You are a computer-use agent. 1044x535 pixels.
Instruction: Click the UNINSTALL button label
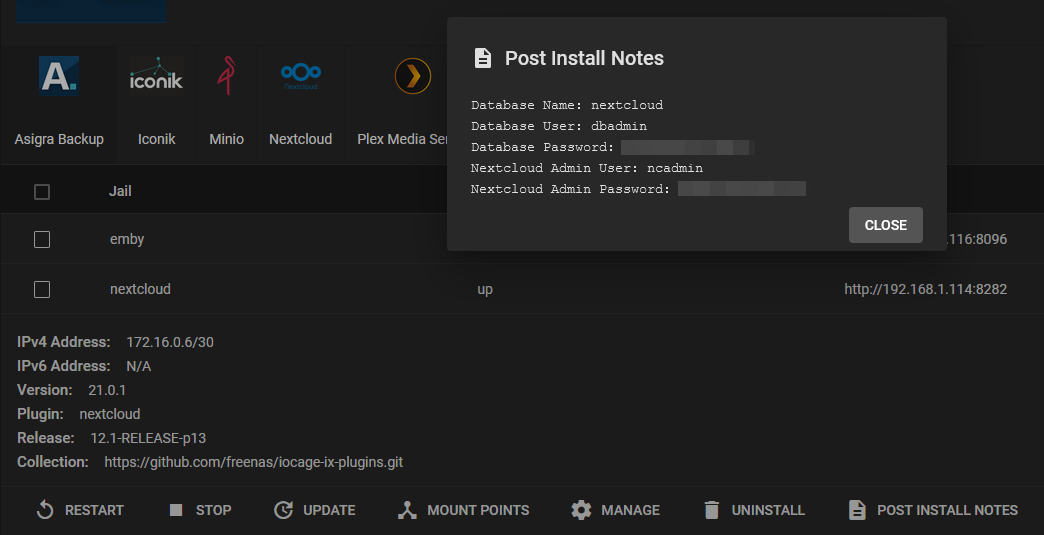coord(768,510)
